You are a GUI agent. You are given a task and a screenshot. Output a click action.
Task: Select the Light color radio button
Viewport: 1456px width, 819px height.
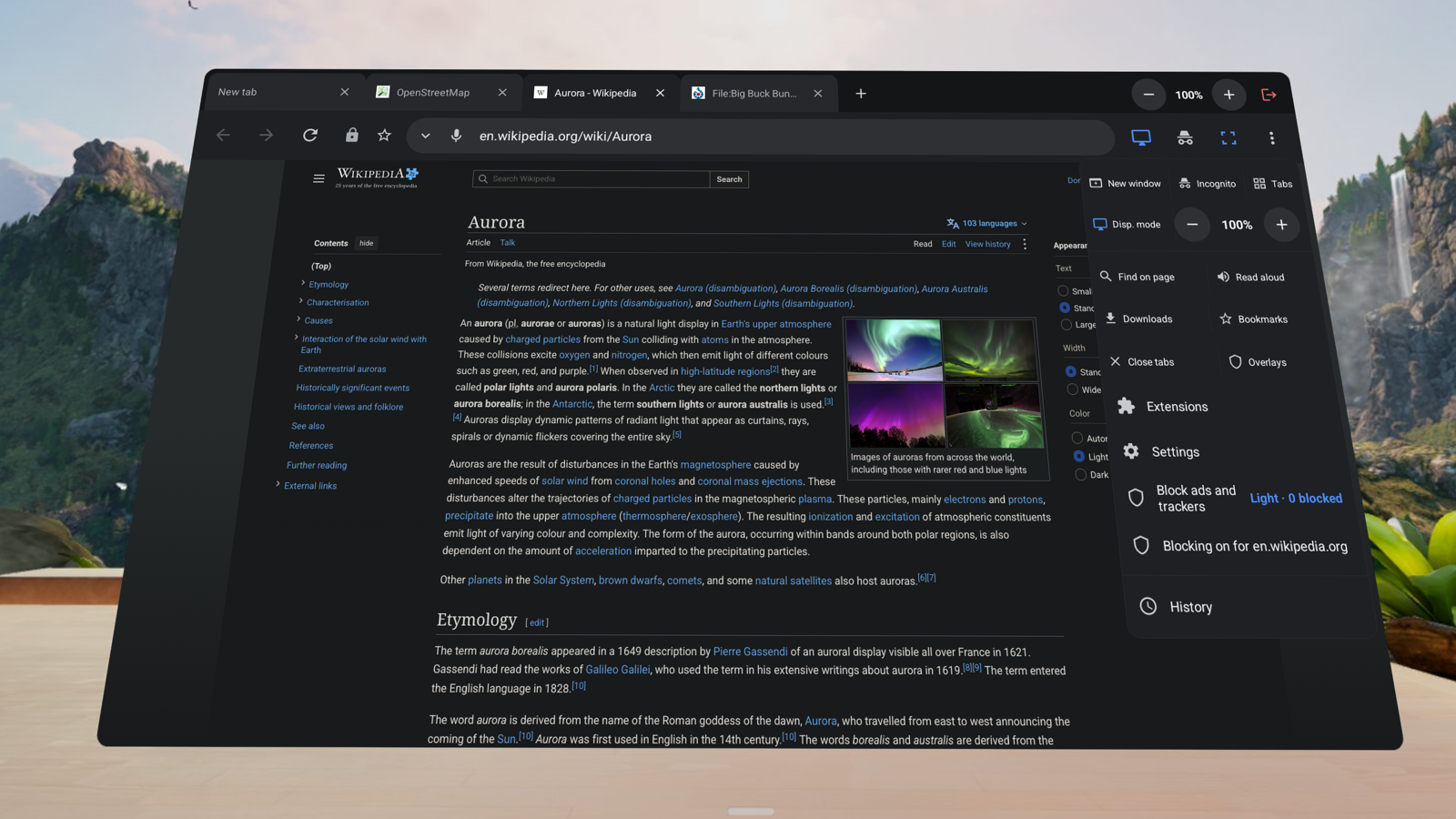click(x=1078, y=456)
